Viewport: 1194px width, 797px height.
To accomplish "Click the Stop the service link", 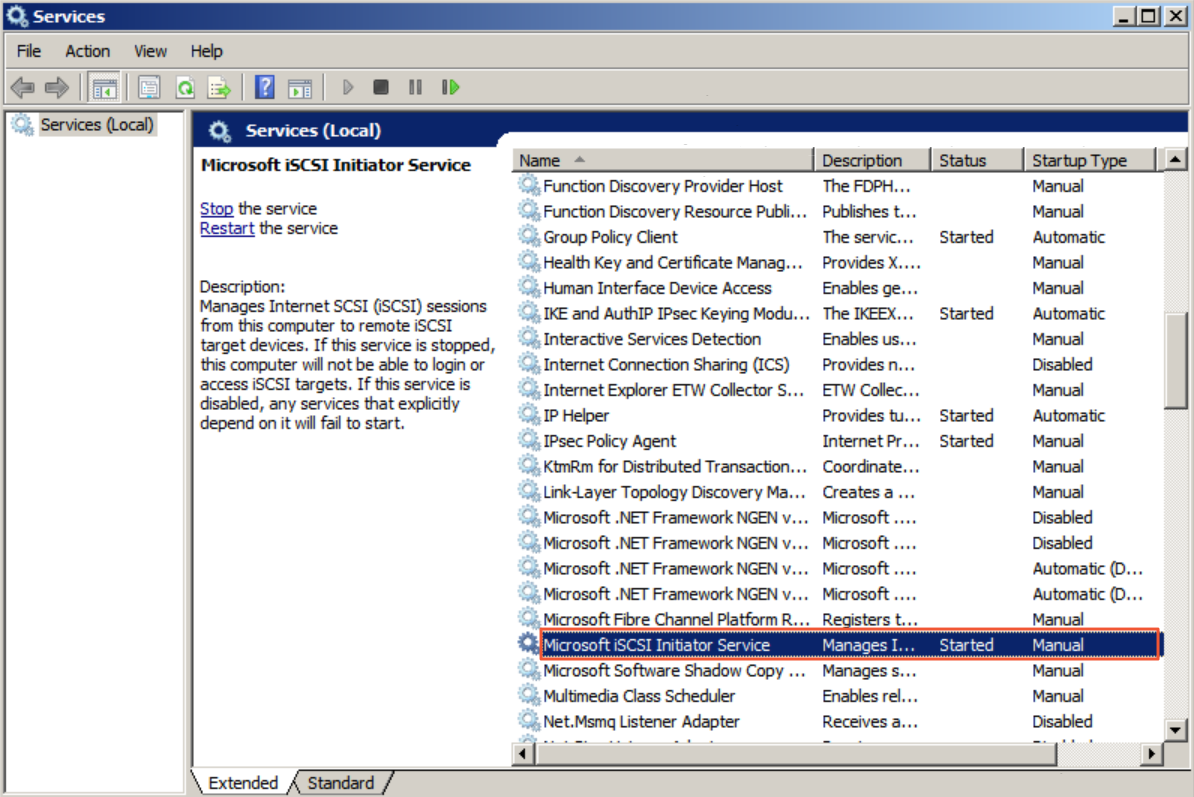I will [x=216, y=209].
